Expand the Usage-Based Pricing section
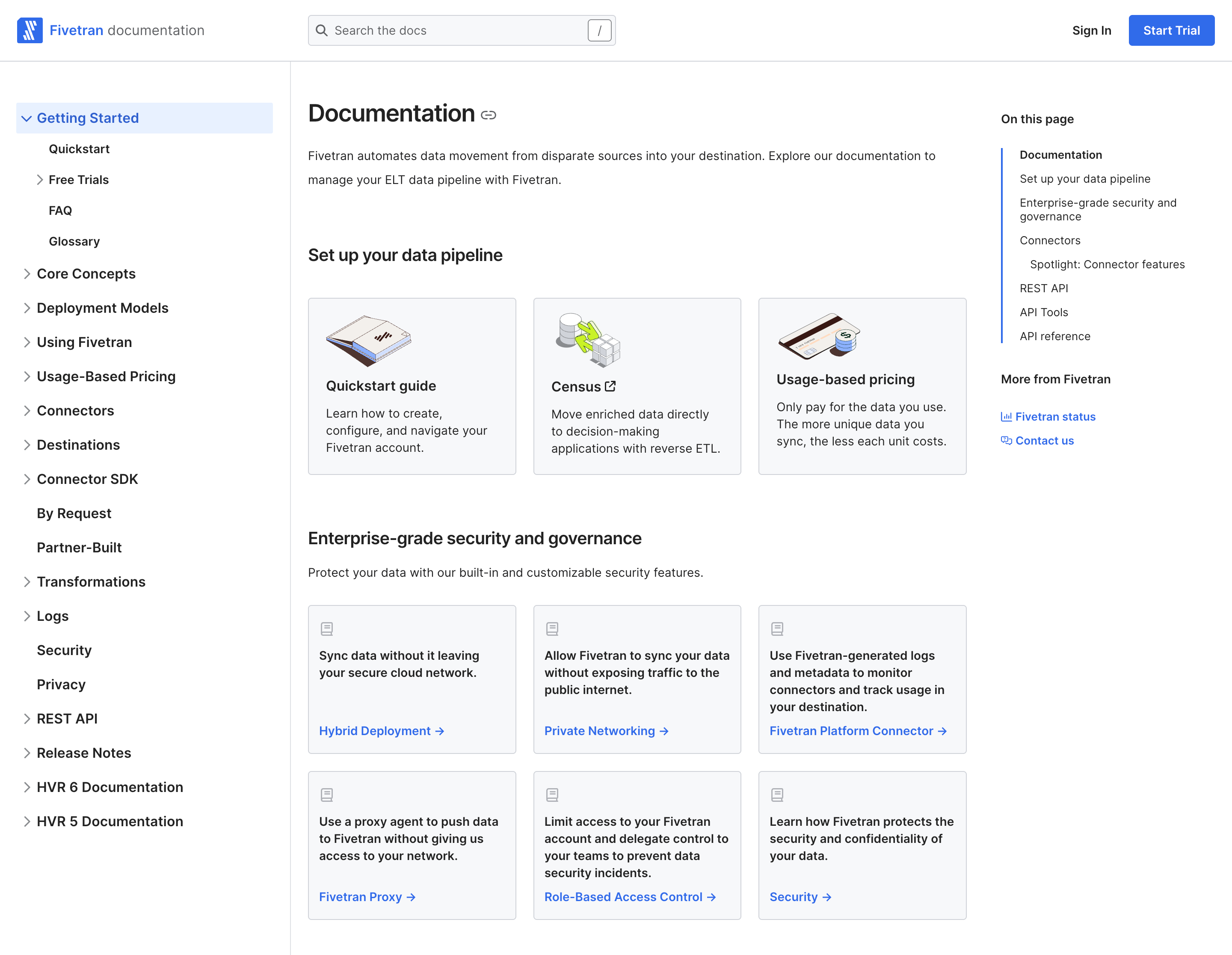Image resolution: width=1232 pixels, height=955 pixels. (x=27, y=377)
